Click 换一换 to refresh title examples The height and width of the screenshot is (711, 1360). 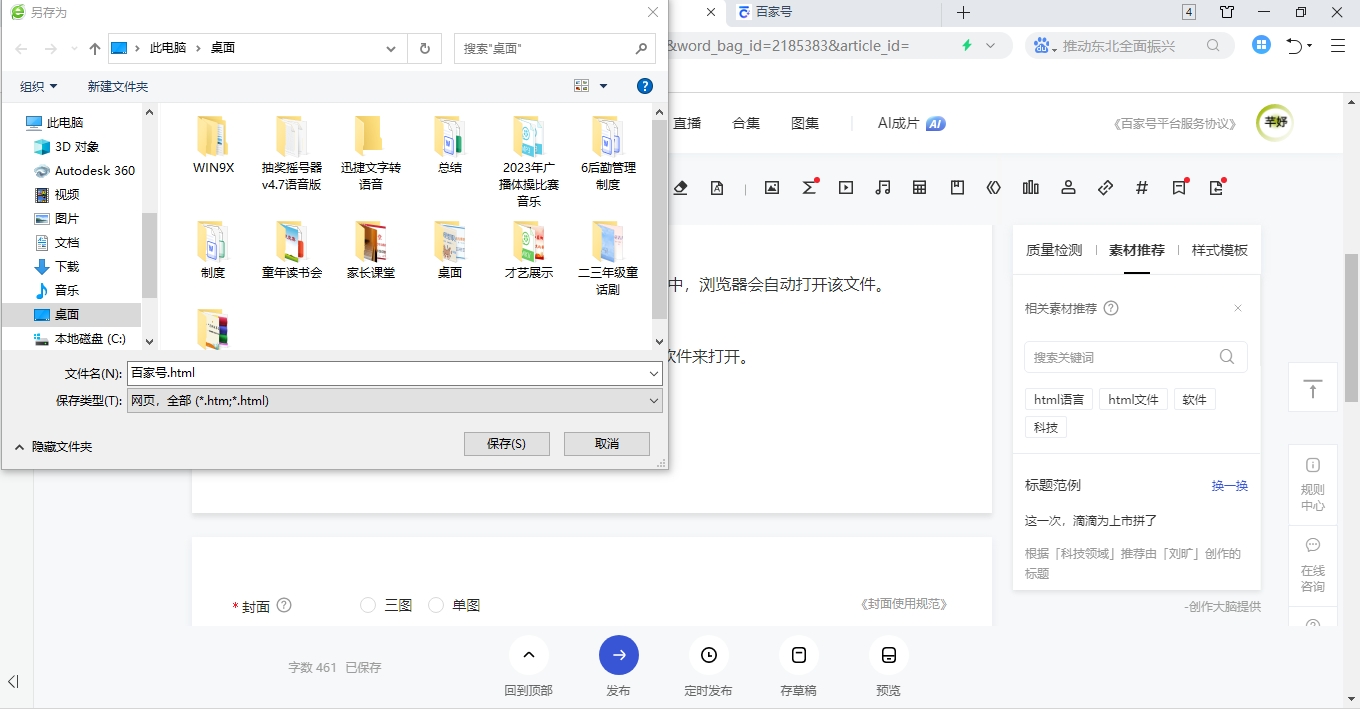coord(1230,485)
